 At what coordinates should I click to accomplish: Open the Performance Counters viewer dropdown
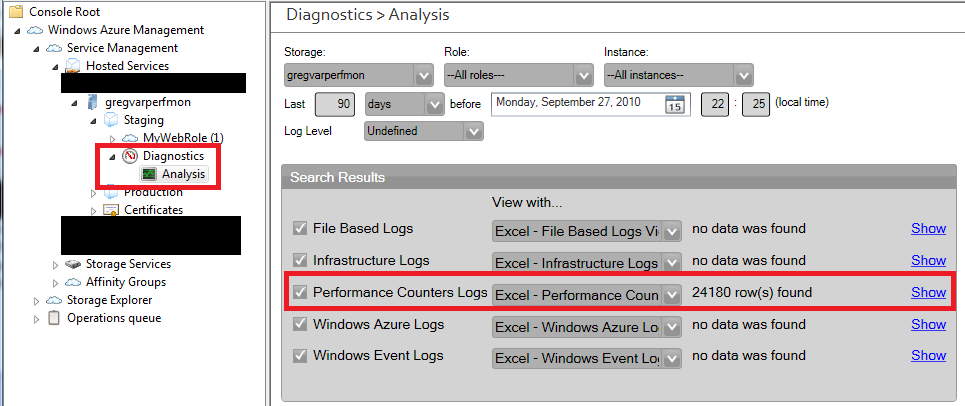pos(587,295)
